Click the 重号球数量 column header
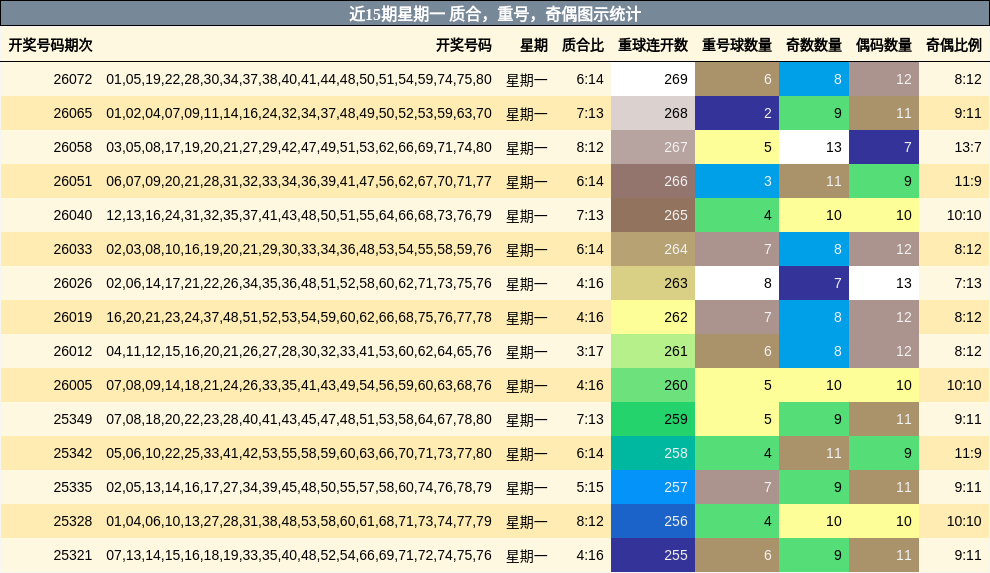Image resolution: width=990 pixels, height=573 pixels. pos(737,45)
